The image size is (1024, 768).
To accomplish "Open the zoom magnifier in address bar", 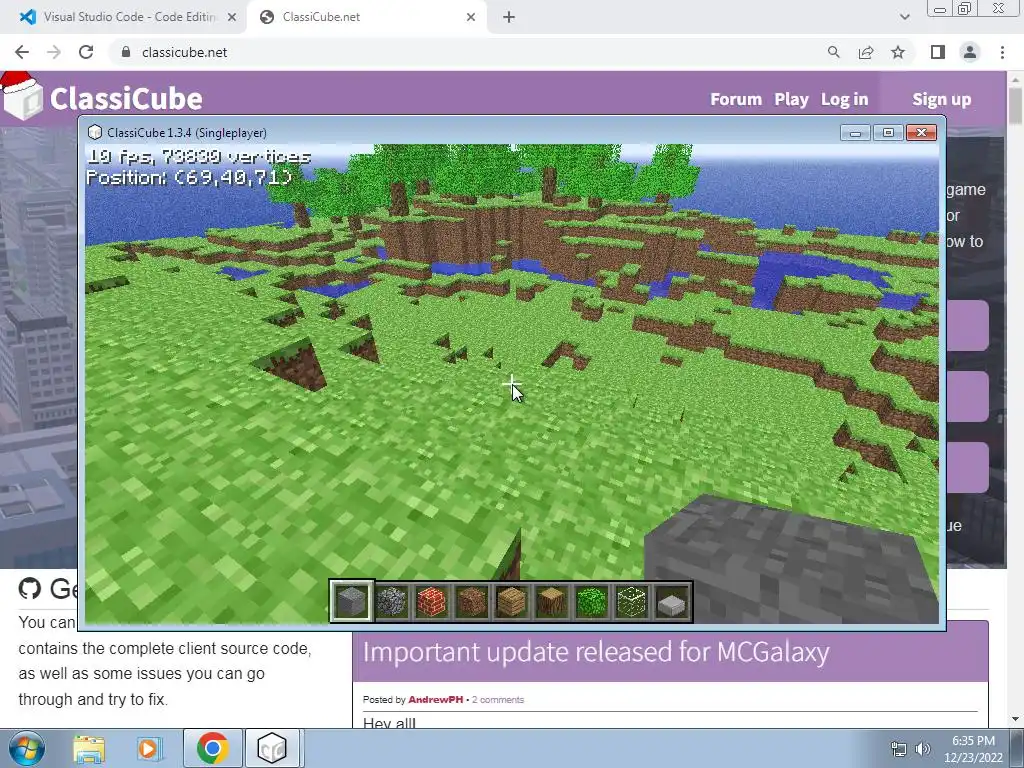I will pyautogui.click(x=833, y=52).
